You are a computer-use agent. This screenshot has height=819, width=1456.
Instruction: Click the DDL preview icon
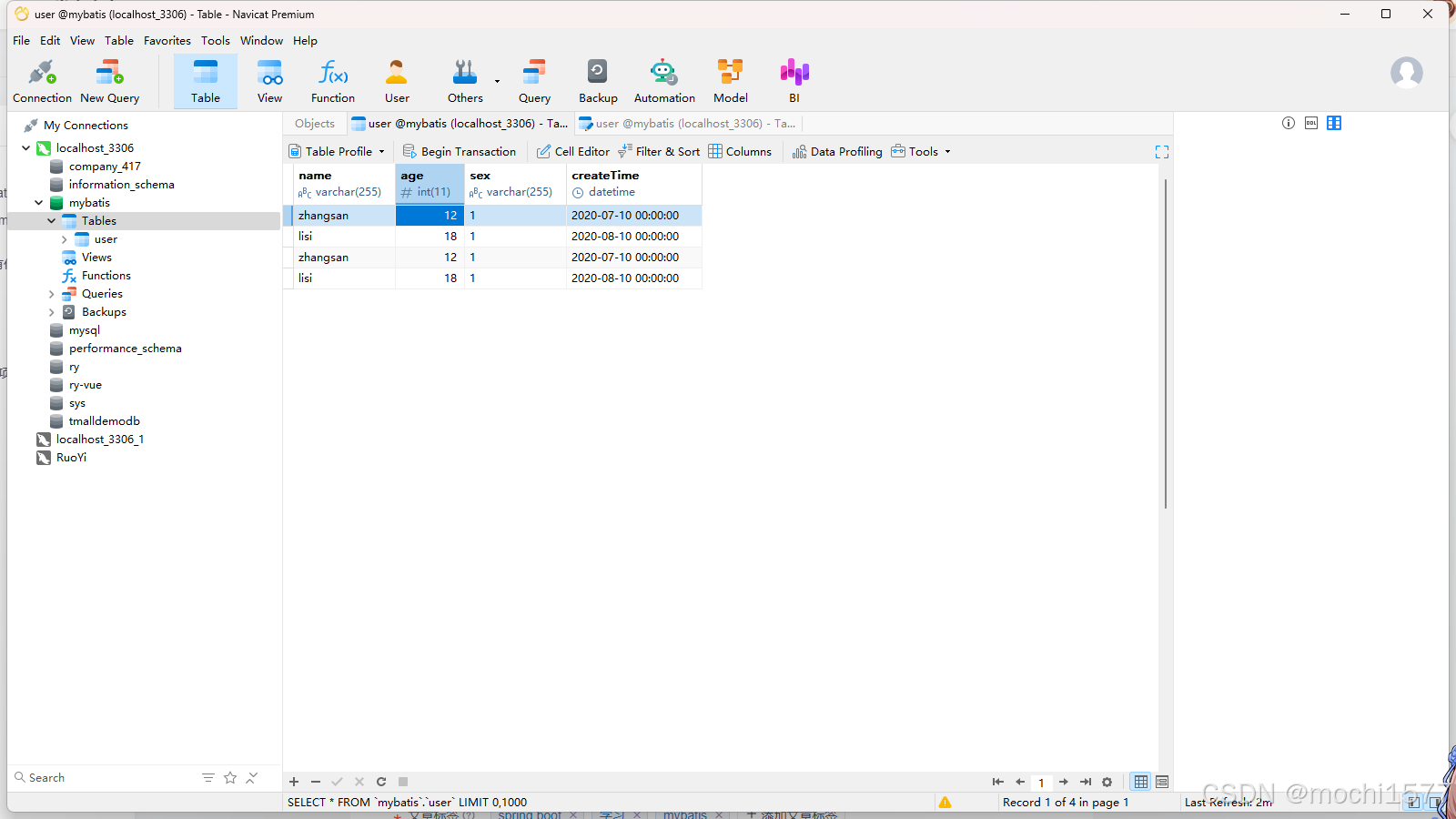(1310, 123)
